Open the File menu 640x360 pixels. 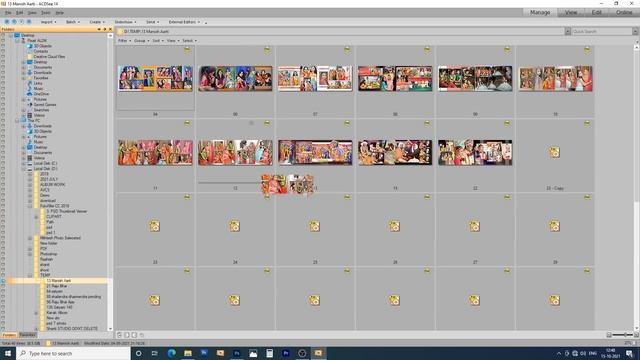(x=8, y=13)
